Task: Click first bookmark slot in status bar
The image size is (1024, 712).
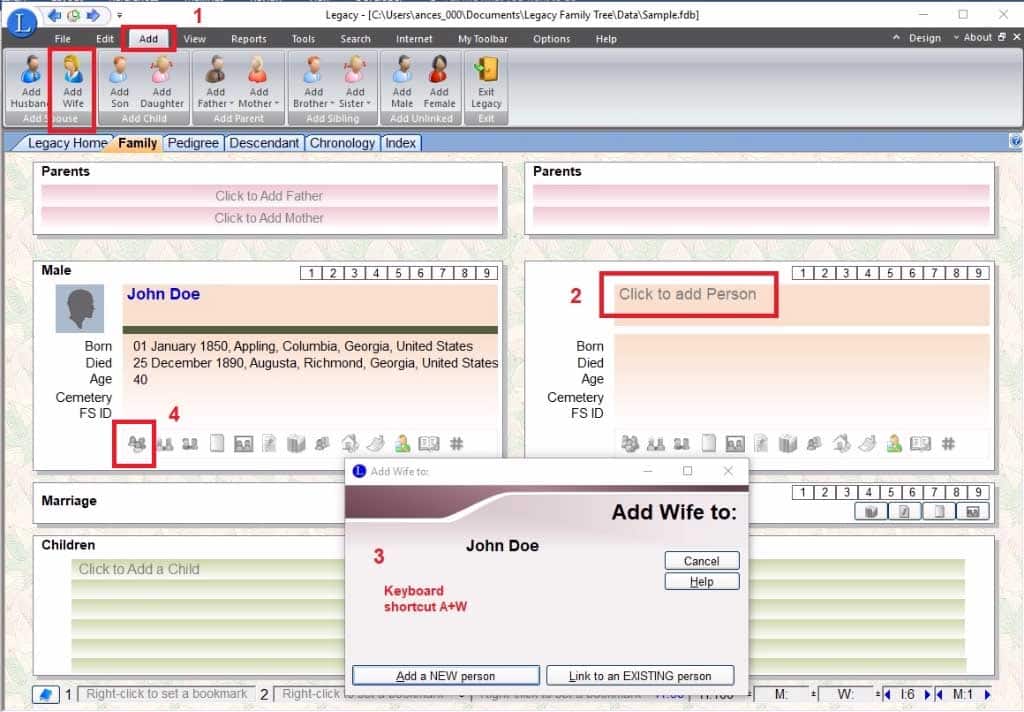Action: point(167,694)
